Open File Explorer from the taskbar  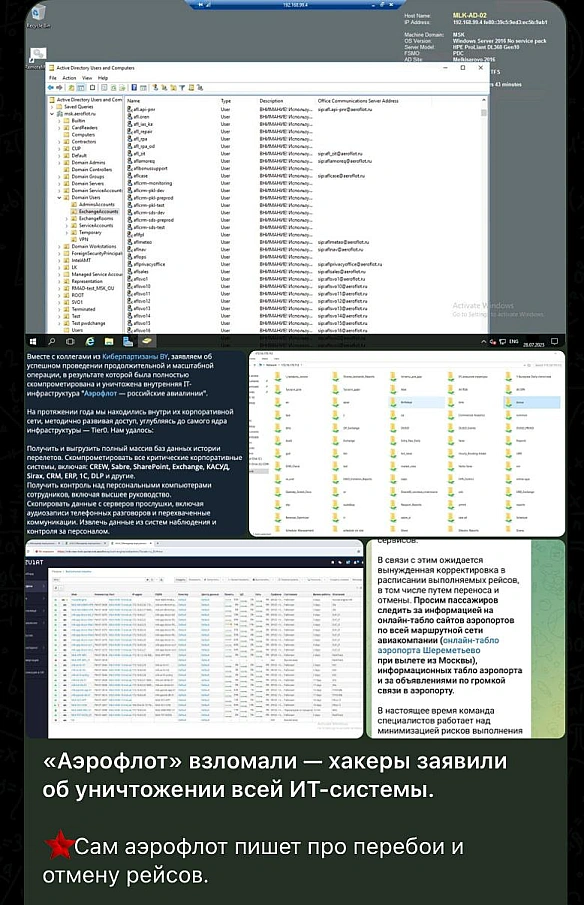pyautogui.click(x=108, y=342)
